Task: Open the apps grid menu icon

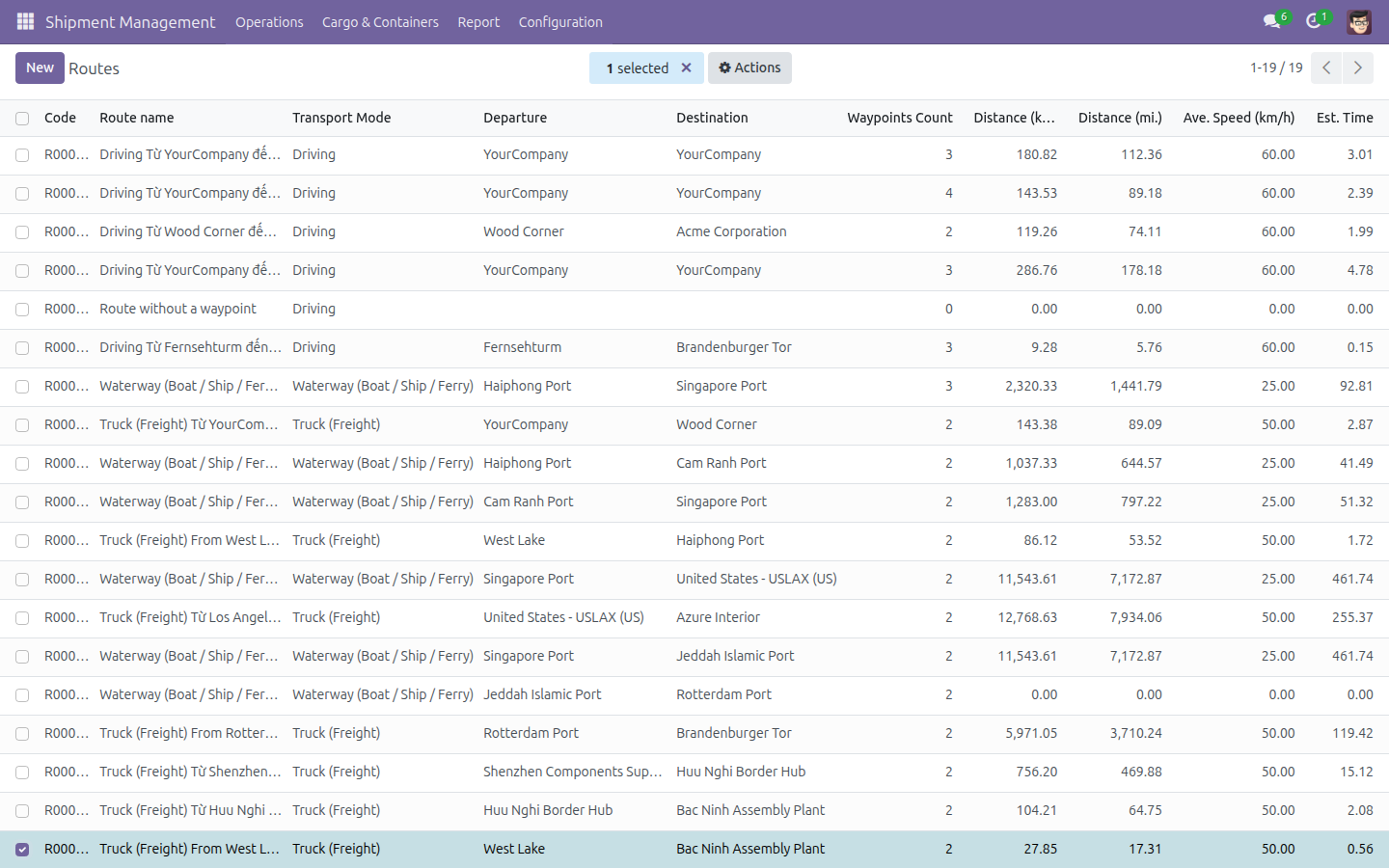Action: (26, 21)
